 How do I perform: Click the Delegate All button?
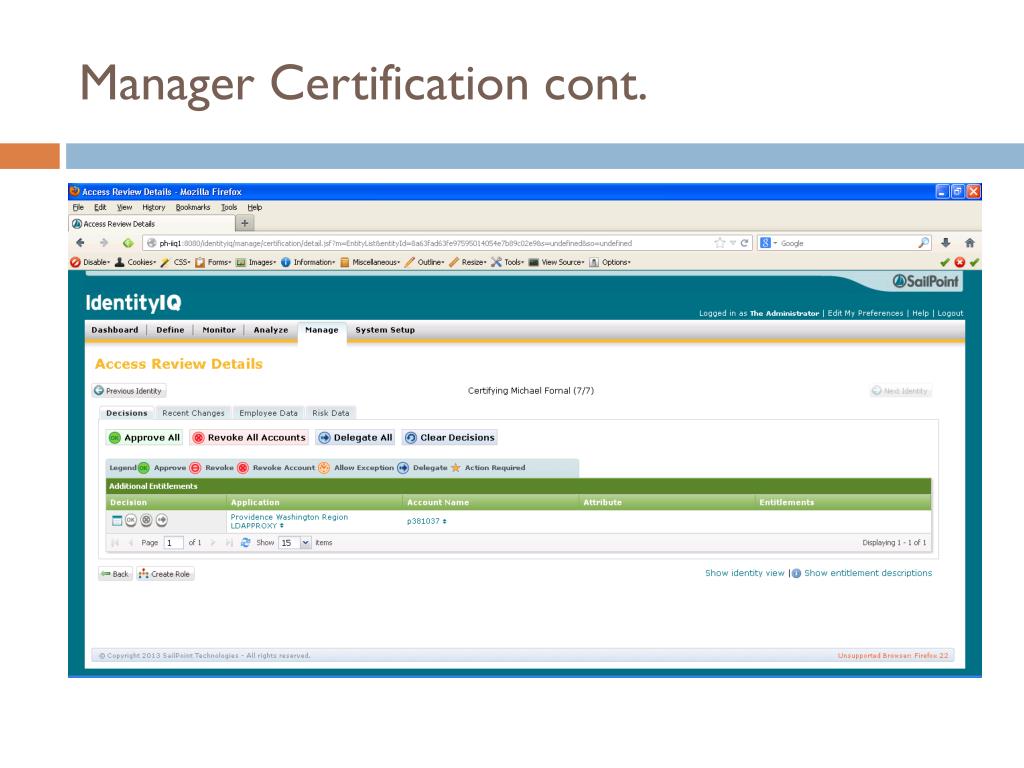coord(355,438)
